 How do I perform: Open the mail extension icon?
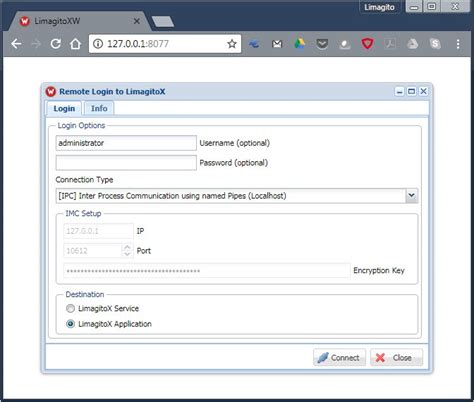(x=277, y=44)
